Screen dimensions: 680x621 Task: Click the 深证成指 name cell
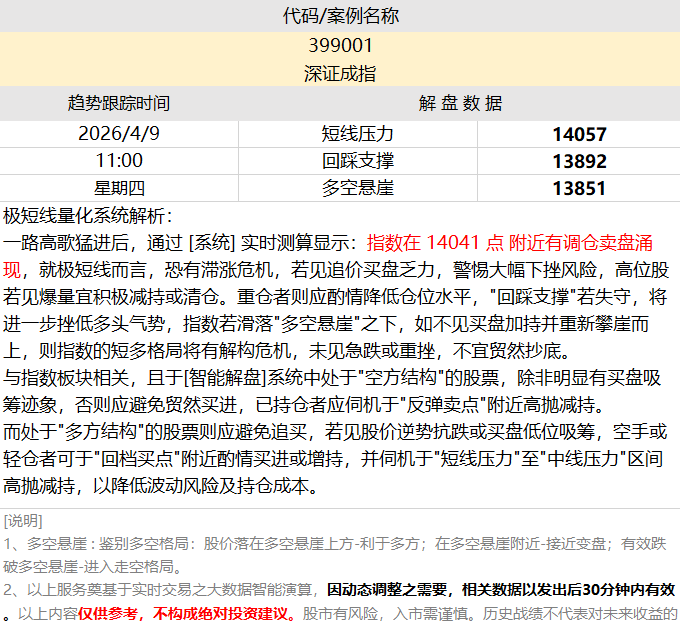coord(340,73)
